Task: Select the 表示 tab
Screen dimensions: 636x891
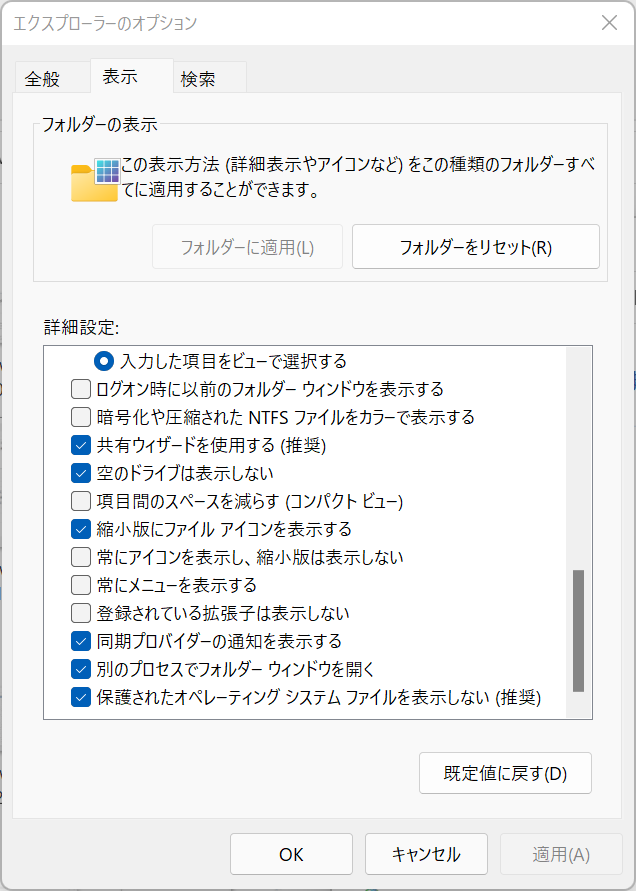Action: [x=120, y=76]
